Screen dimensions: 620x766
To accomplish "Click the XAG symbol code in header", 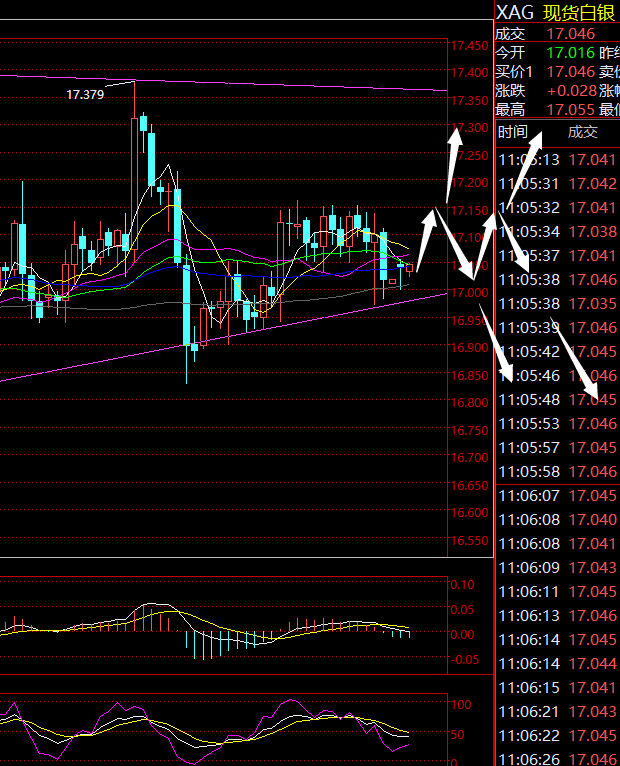I will click(515, 13).
